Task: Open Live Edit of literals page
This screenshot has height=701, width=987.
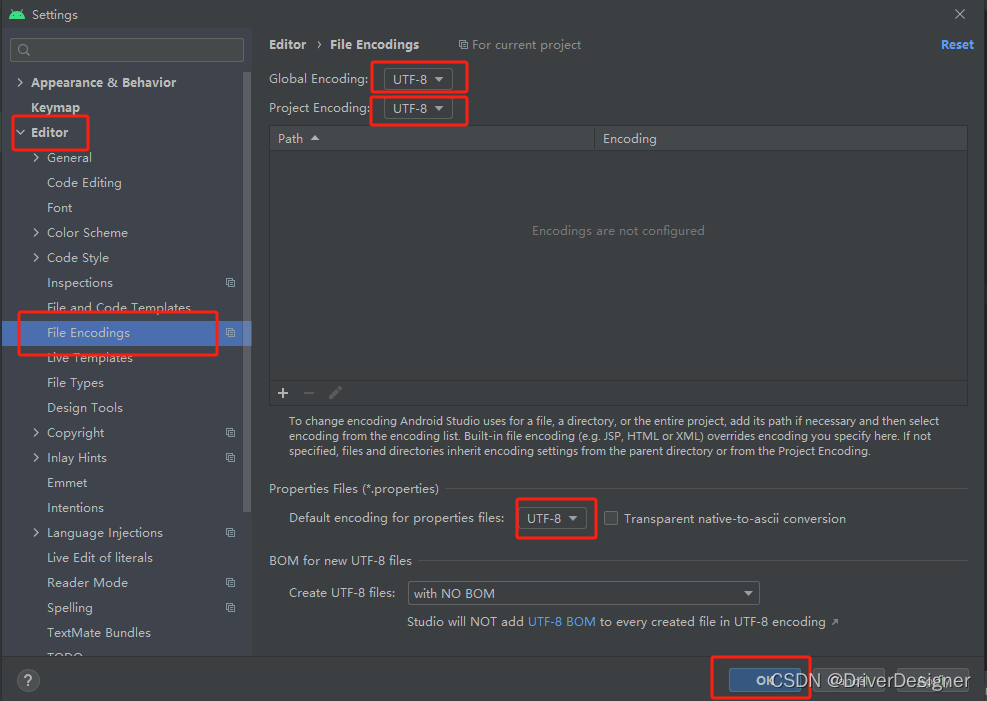Action: coord(100,558)
